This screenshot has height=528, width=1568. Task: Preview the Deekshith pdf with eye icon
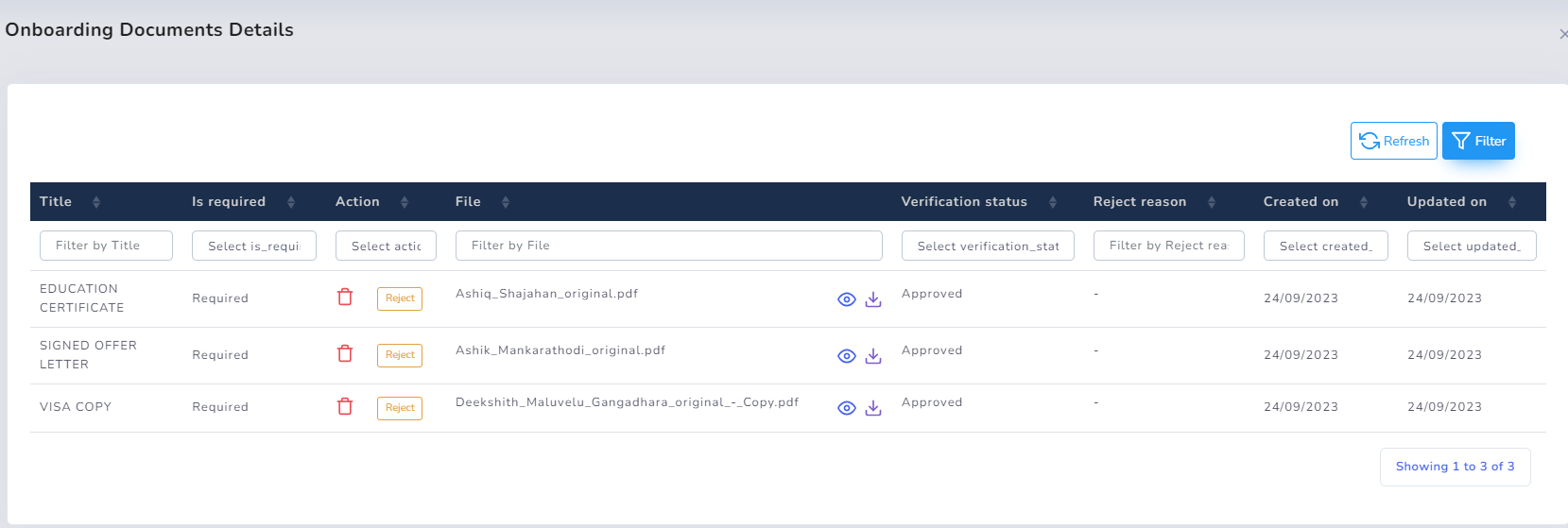click(x=847, y=408)
